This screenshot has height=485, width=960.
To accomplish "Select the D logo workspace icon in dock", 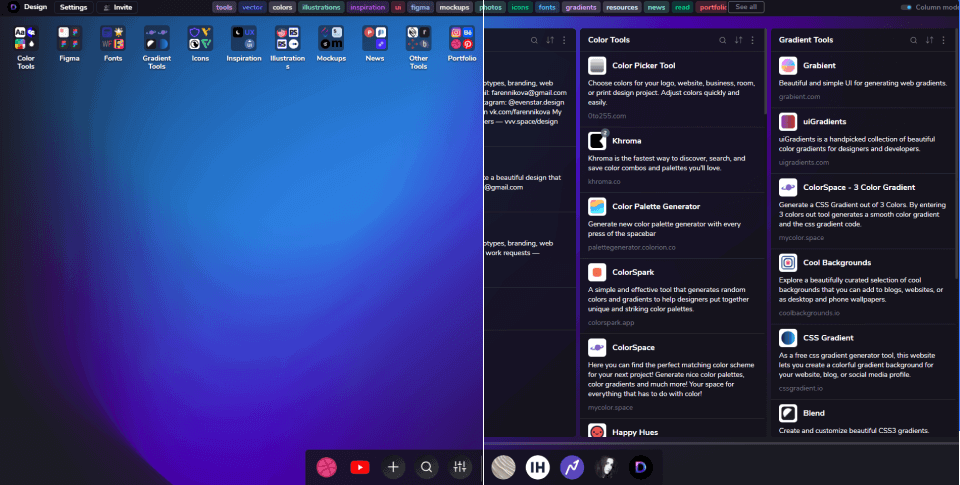I will pos(640,468).
